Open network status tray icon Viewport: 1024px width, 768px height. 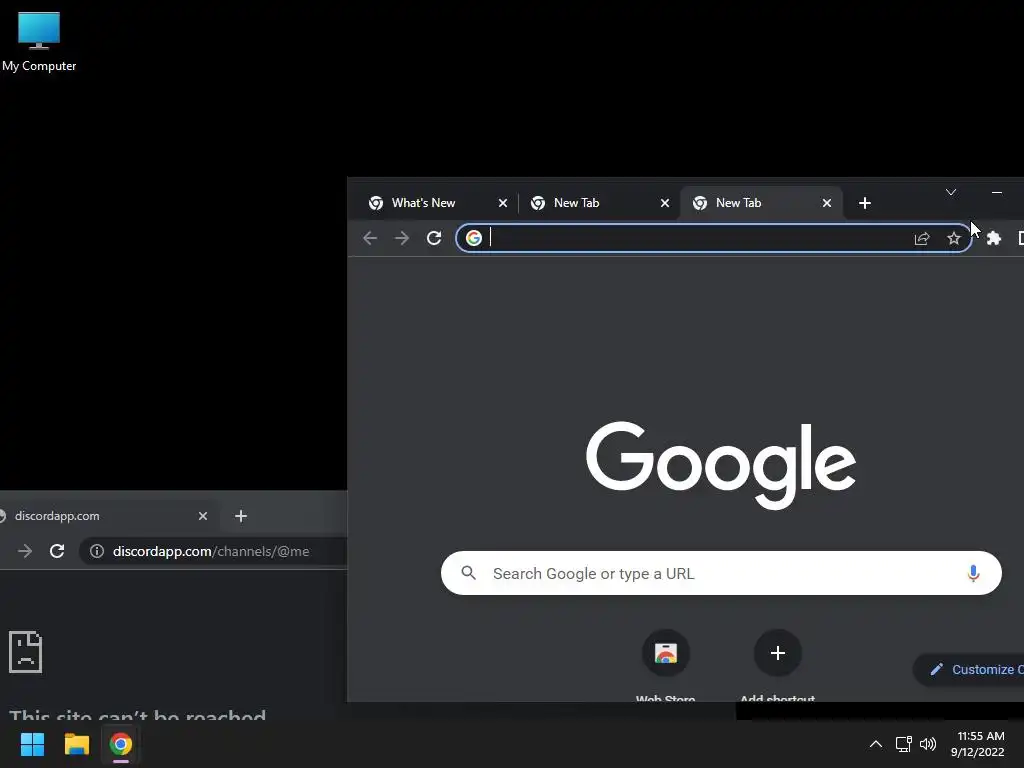pos(903,744)
